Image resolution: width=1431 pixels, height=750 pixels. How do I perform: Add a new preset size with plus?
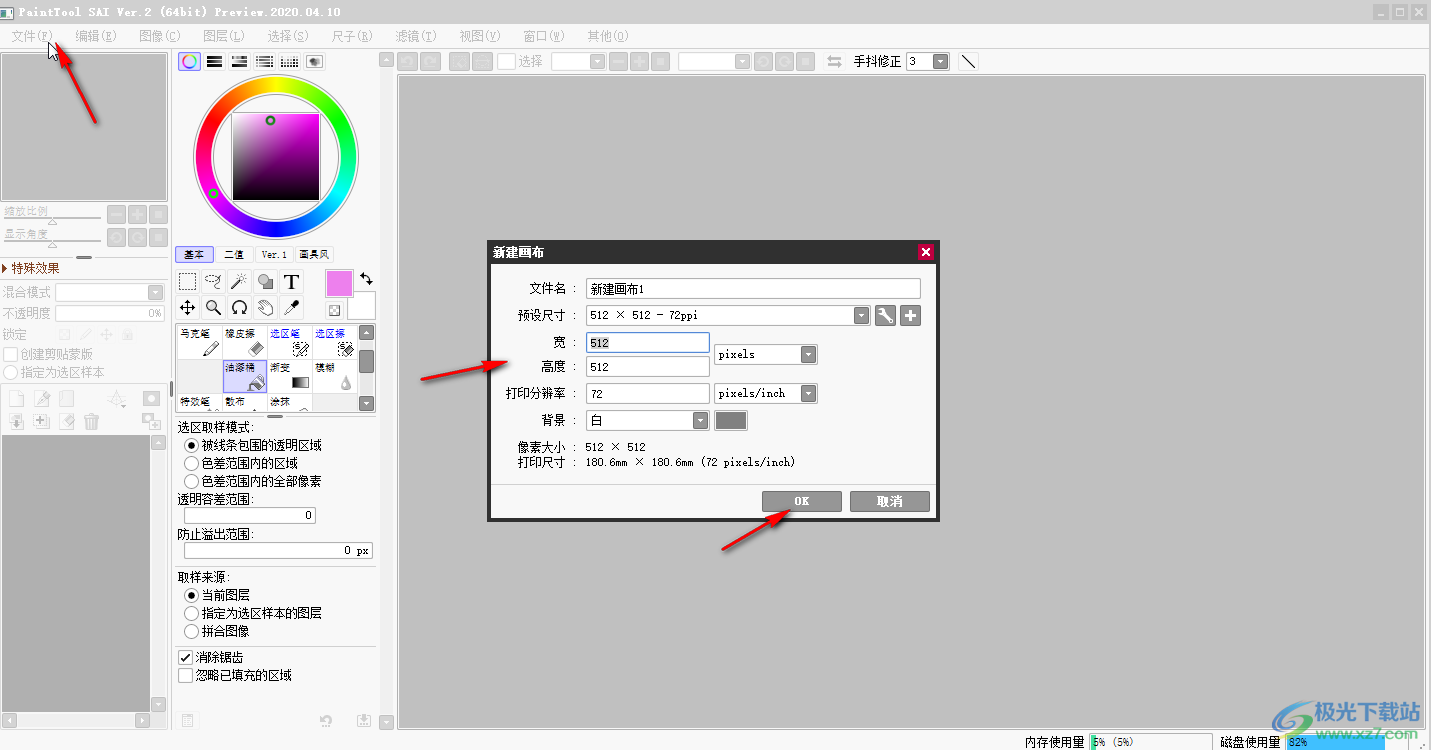click(x=910, y=316)
